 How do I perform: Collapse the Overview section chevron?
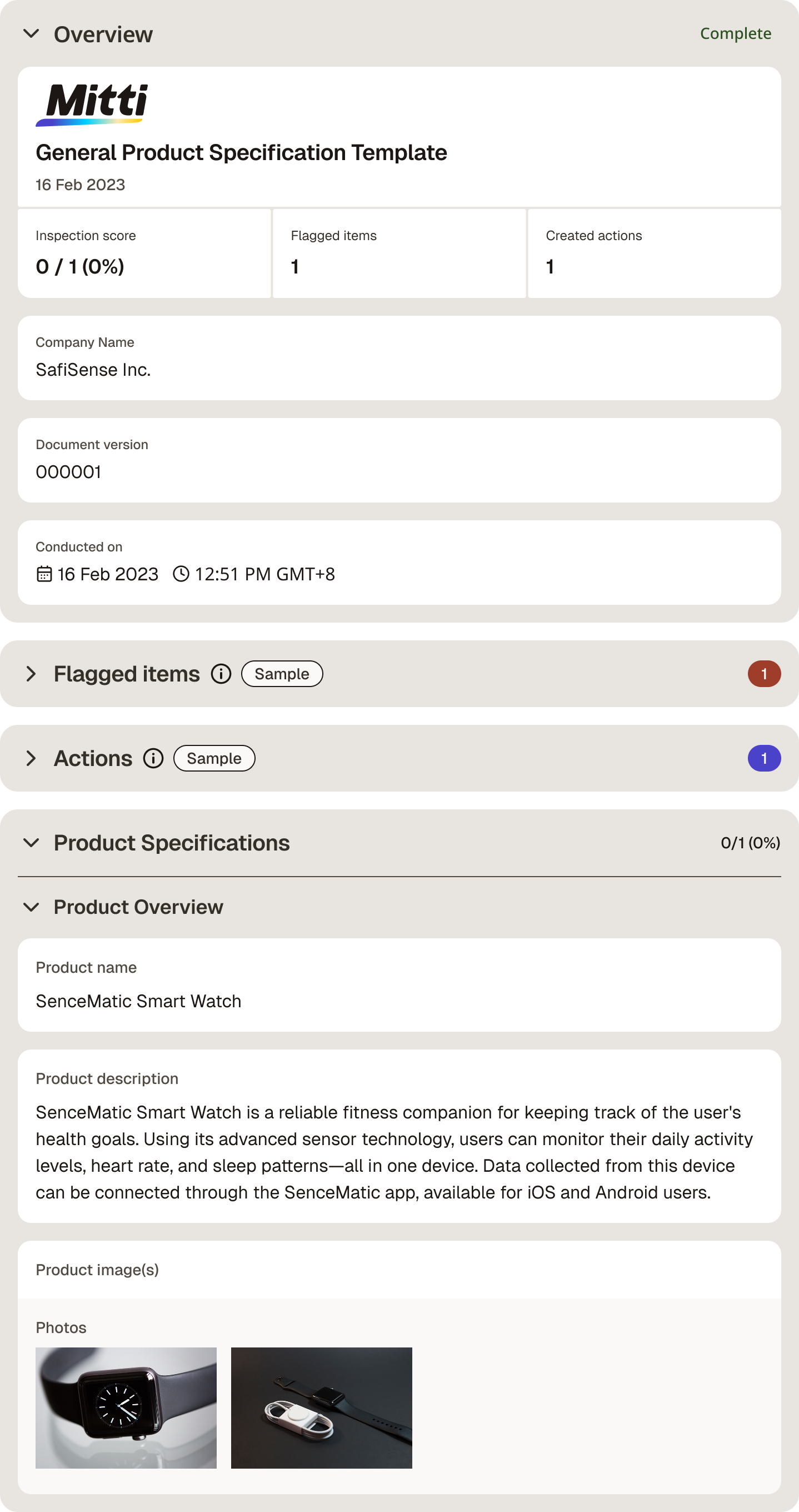click(31, 34)
